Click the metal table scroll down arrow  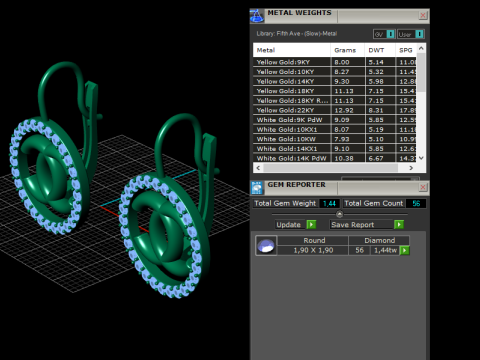click(x=421, y=158)
